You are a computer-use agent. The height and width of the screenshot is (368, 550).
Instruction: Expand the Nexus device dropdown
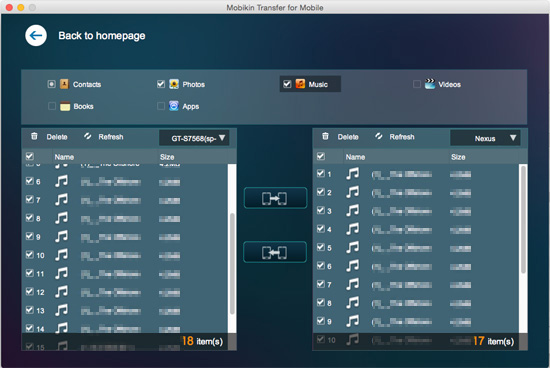(485, 138)
